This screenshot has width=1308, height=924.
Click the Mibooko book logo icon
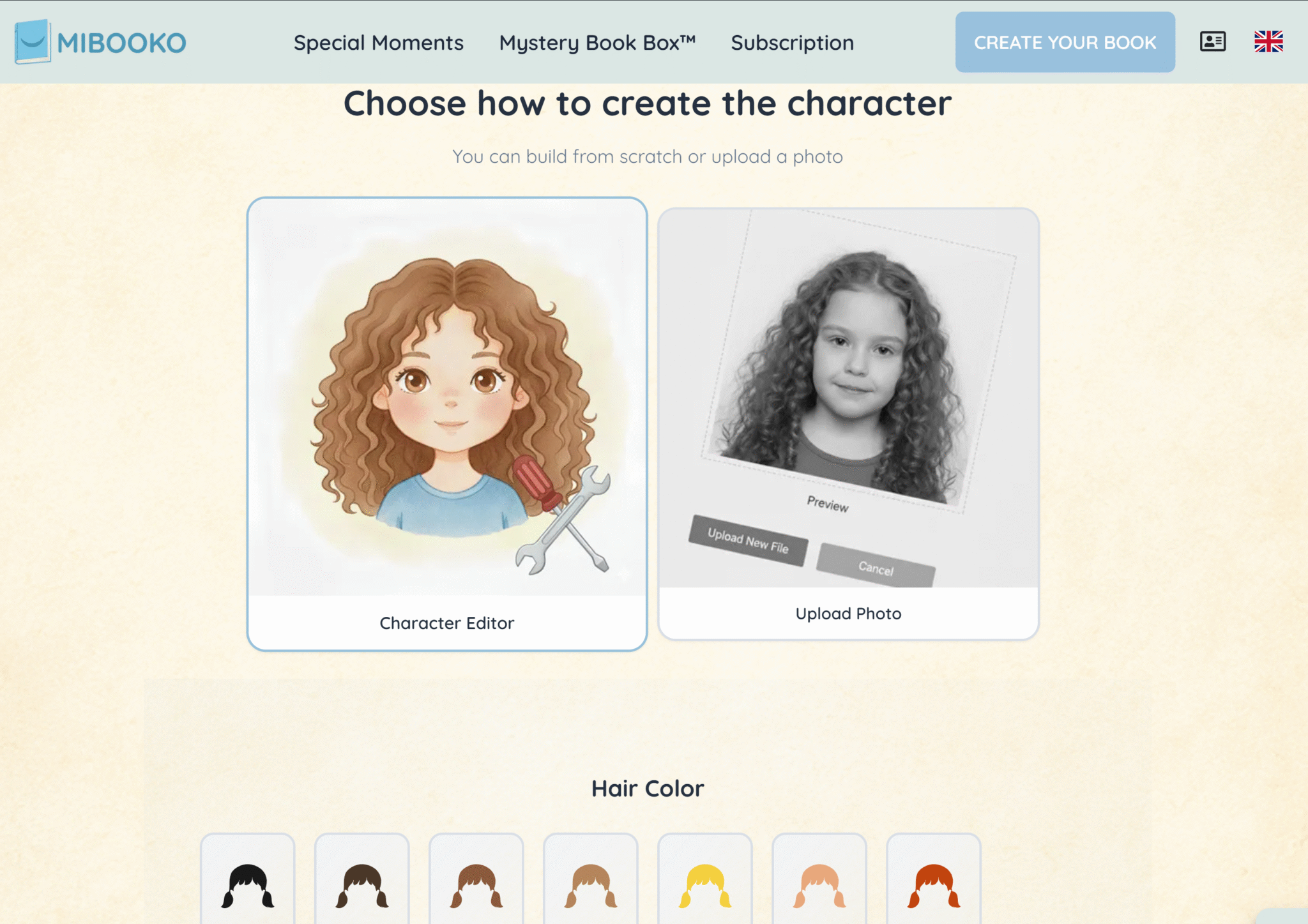(x=33, y=42)
